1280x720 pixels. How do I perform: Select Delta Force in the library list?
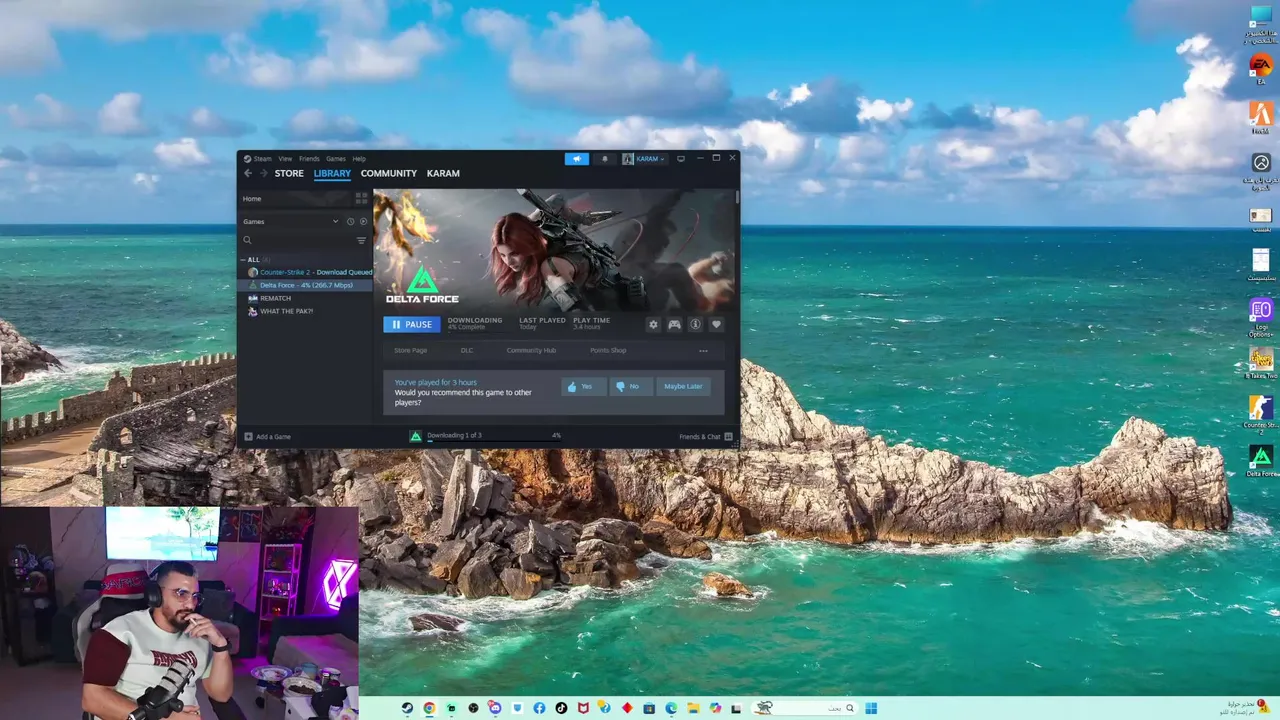(x=307, y=285)
